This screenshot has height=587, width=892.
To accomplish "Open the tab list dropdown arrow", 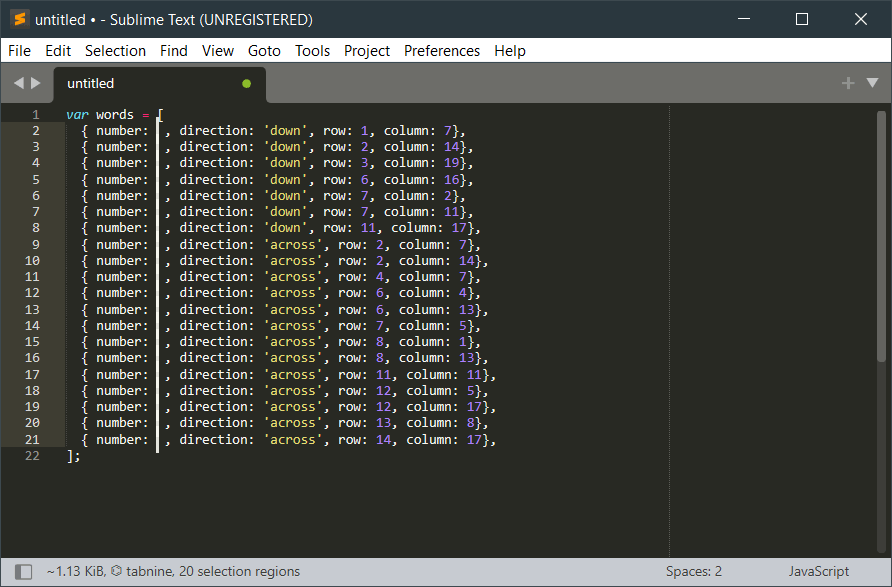I will coord(872,83).
